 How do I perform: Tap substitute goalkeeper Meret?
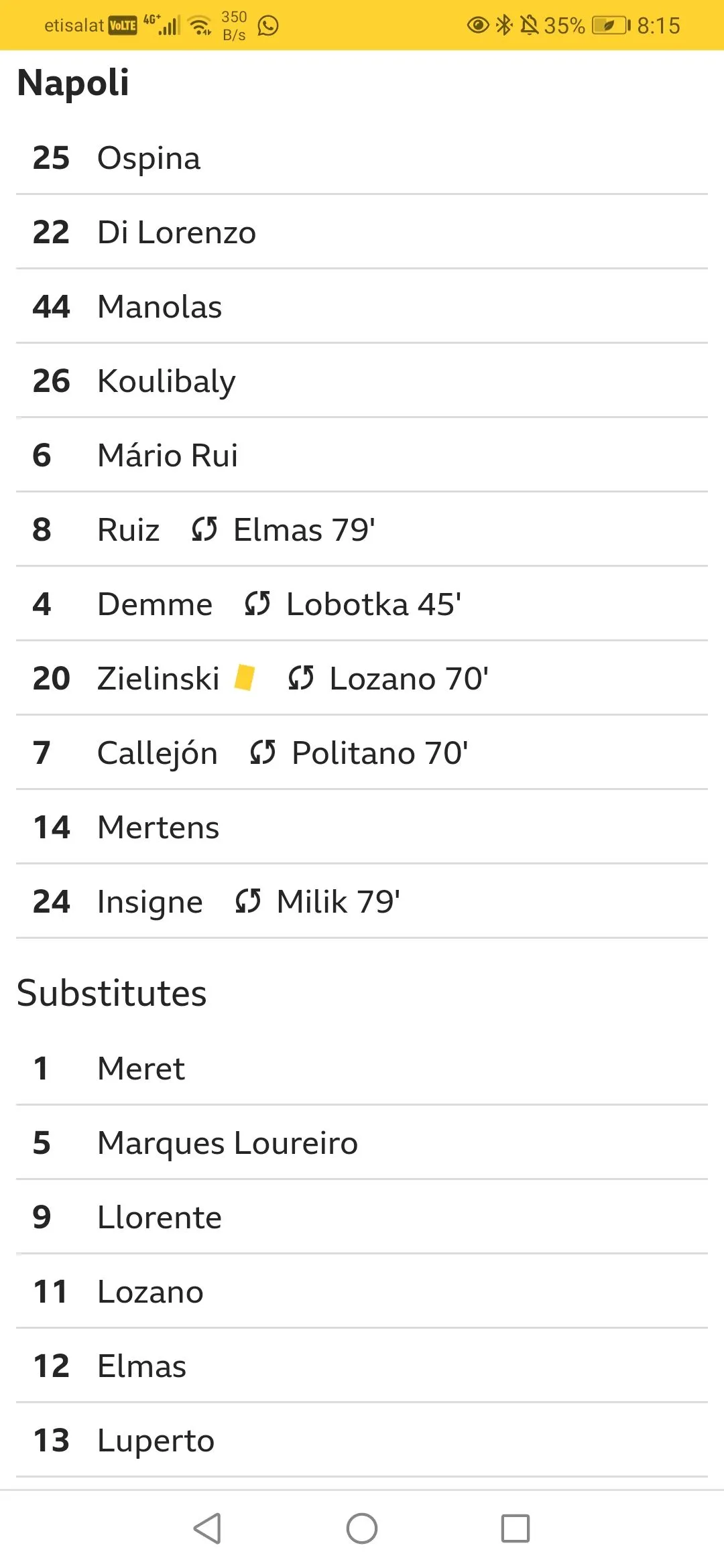pos(141,1069)
